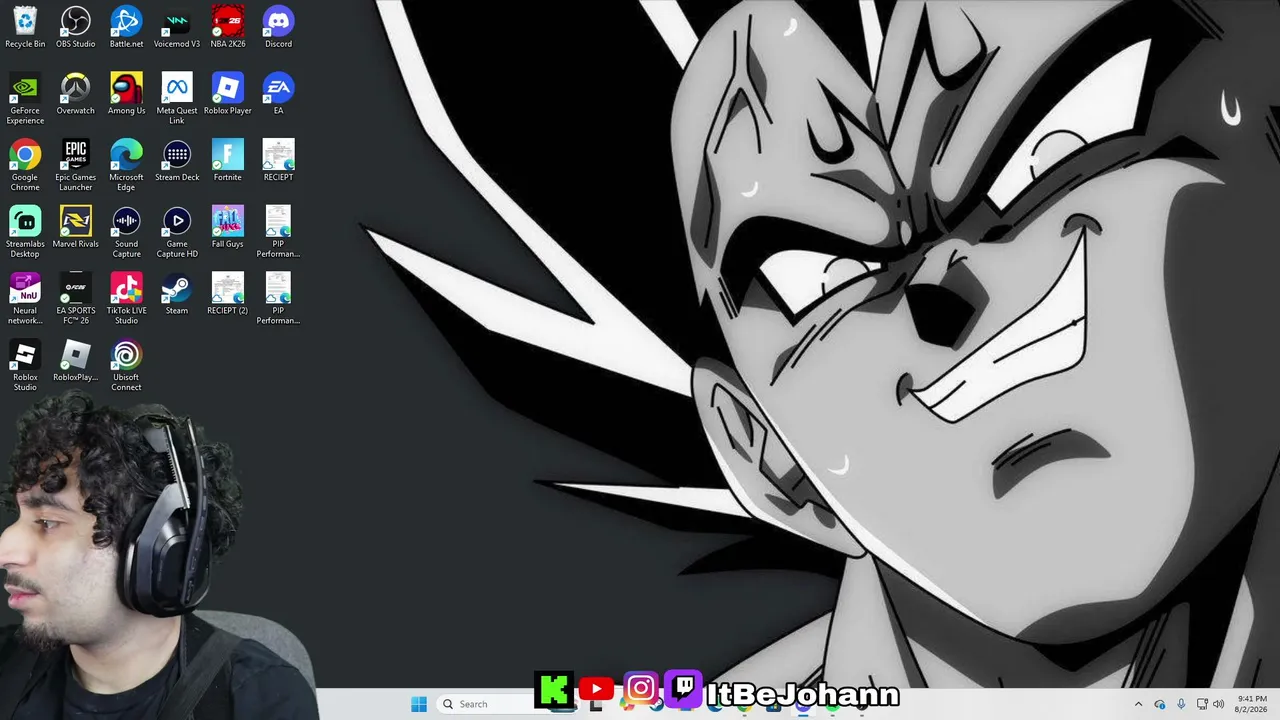Click the EA app desktop icon
The image size is (1280, 720).
click(x=278, y=93)
